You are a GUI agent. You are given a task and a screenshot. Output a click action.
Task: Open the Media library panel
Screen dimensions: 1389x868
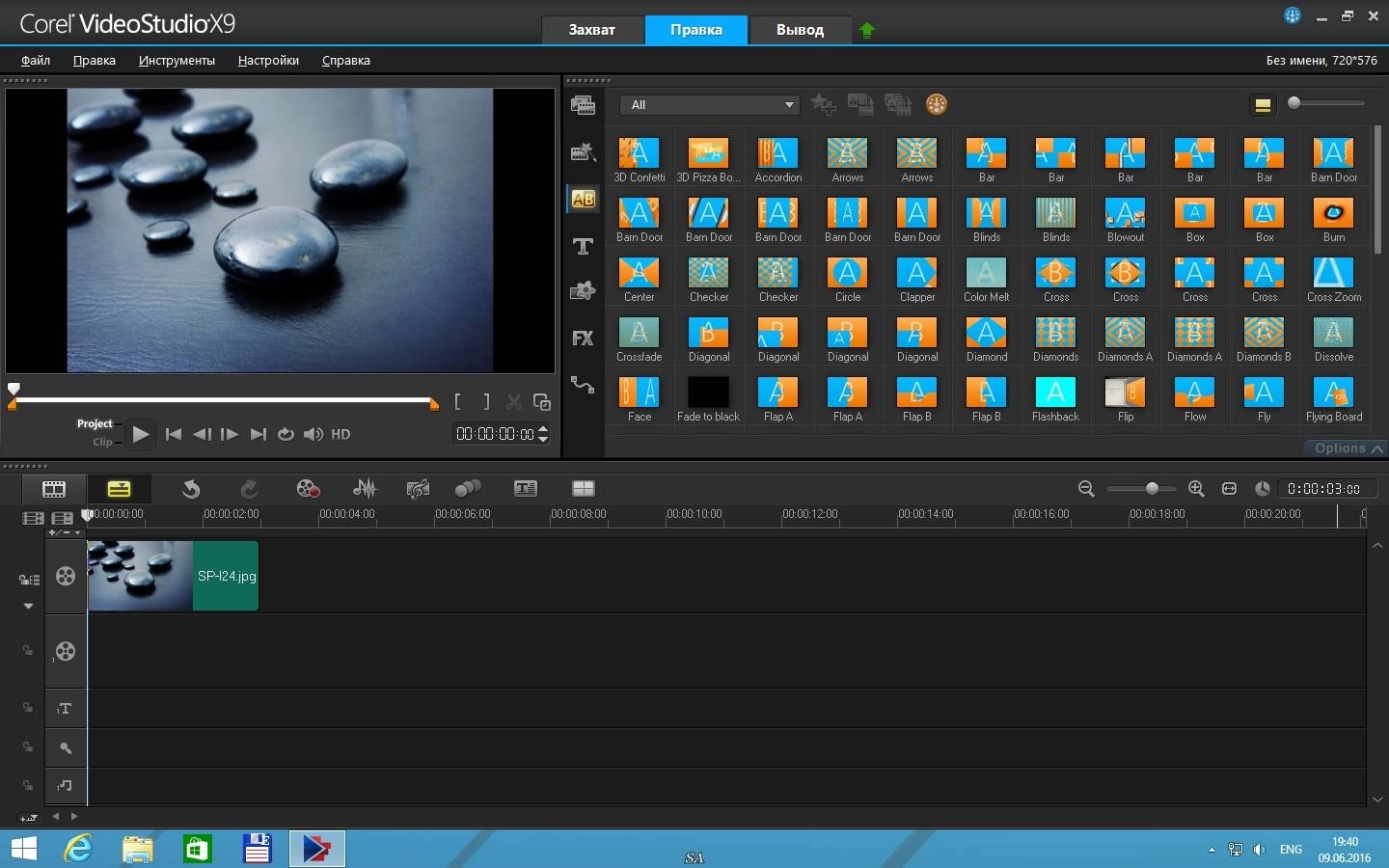coord(583,105)
